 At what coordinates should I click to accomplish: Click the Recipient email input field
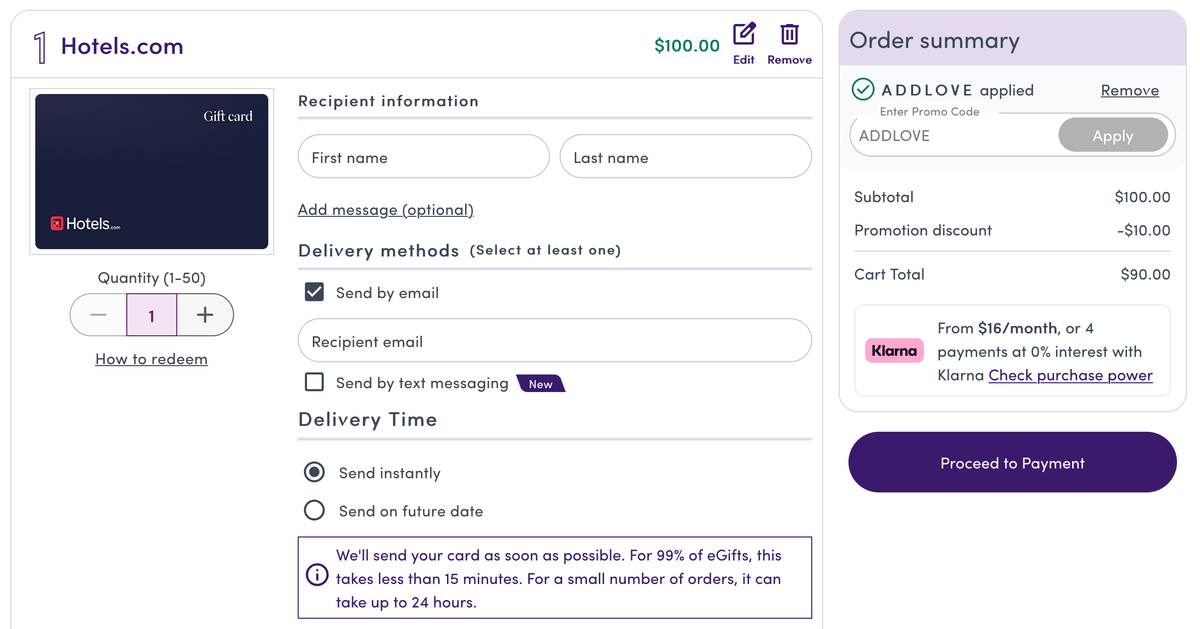(555, 341)
